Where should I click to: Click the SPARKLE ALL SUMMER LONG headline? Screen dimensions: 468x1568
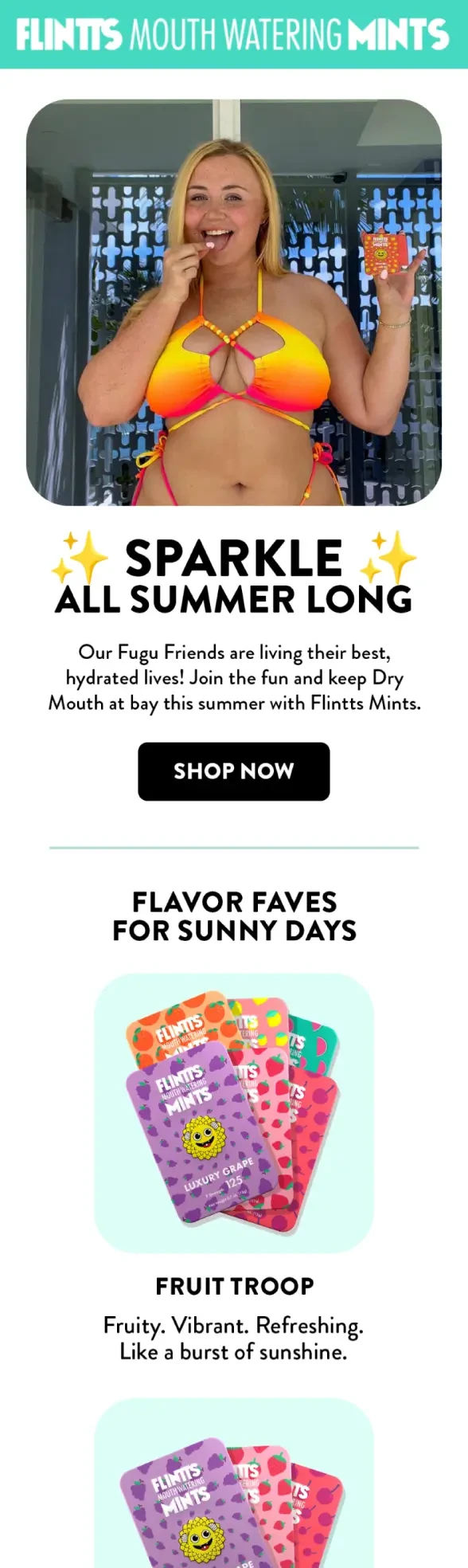click(233, 575)
